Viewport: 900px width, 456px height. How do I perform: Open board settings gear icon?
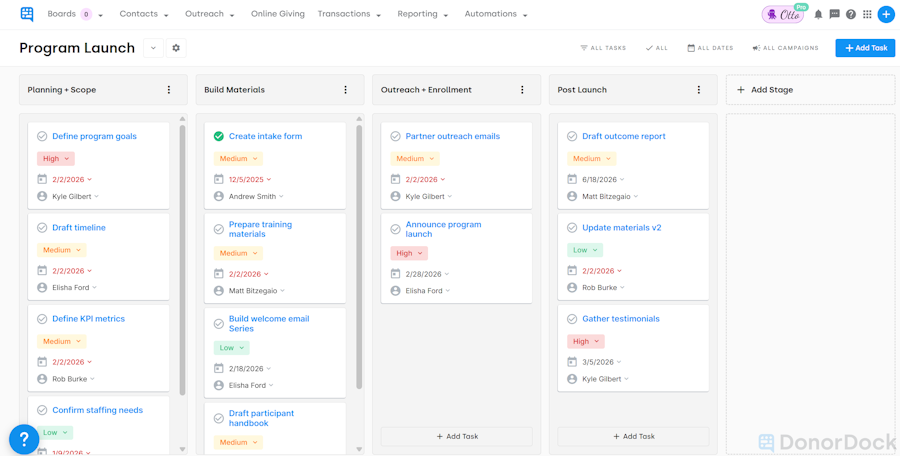pos(176,48)
